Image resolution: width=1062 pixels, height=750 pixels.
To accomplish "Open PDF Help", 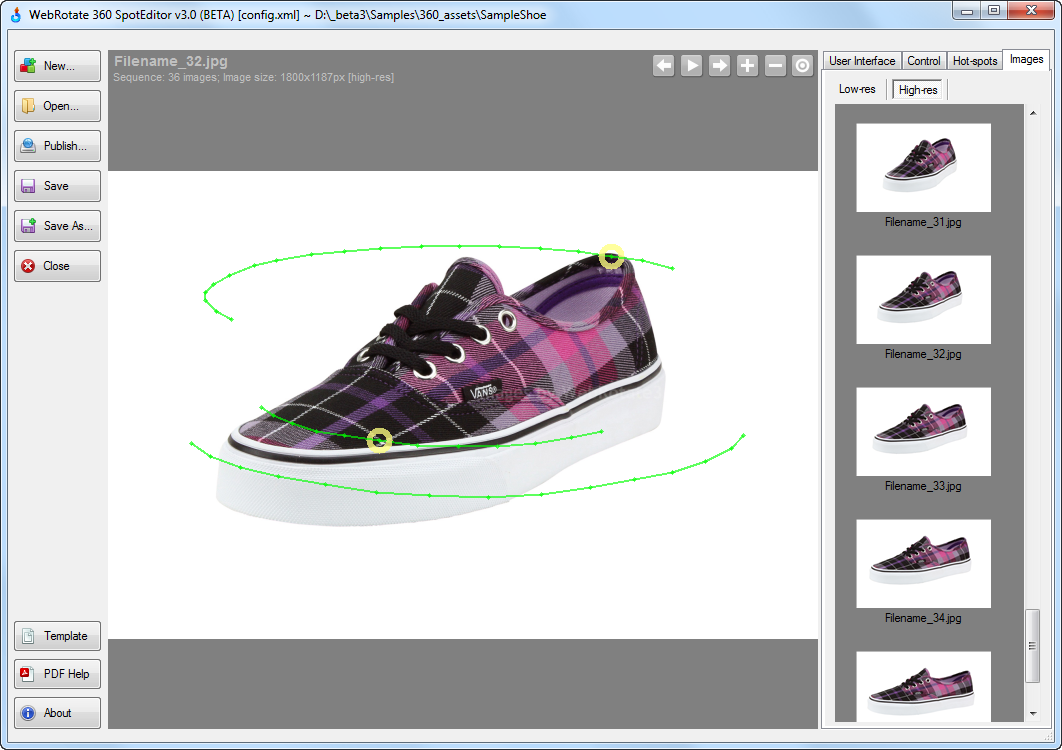I will click(58, 674).
